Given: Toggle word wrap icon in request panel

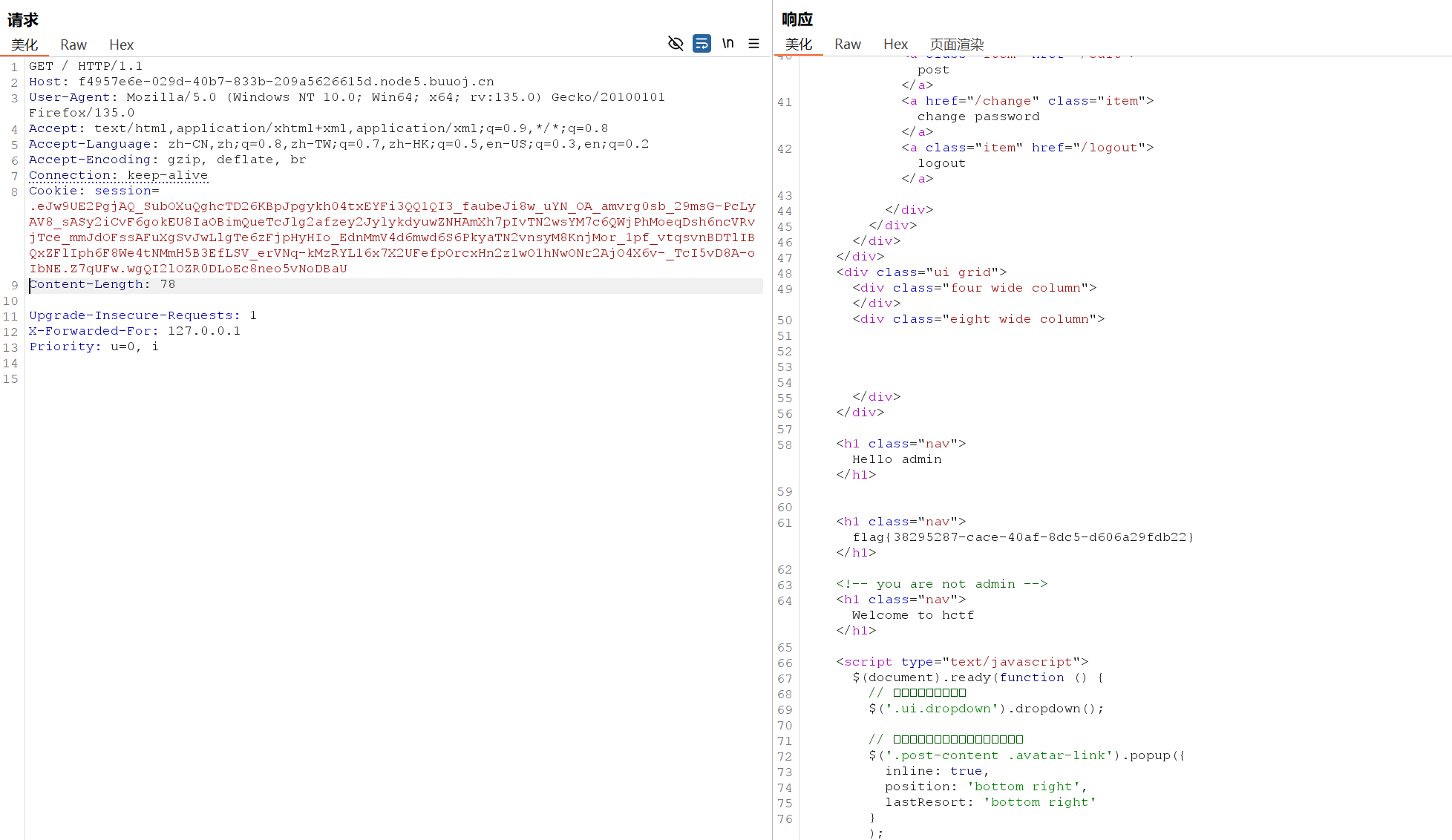Looking at the screenshot, I should [702, 44].
